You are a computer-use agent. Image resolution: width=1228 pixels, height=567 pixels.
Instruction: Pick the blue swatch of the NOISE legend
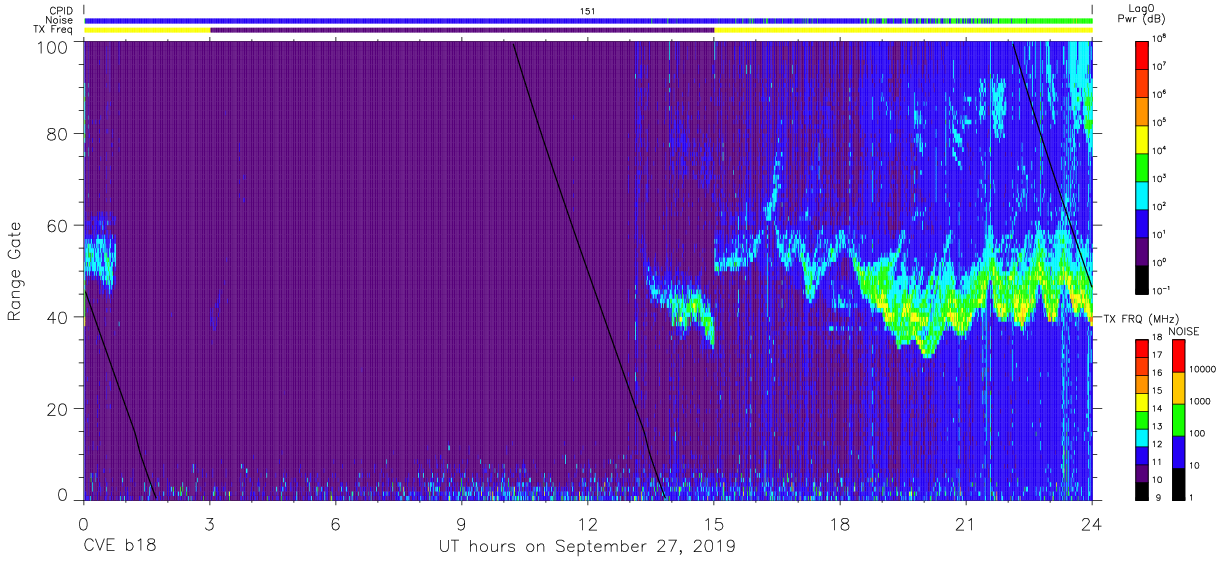[x=1178, y=450]
